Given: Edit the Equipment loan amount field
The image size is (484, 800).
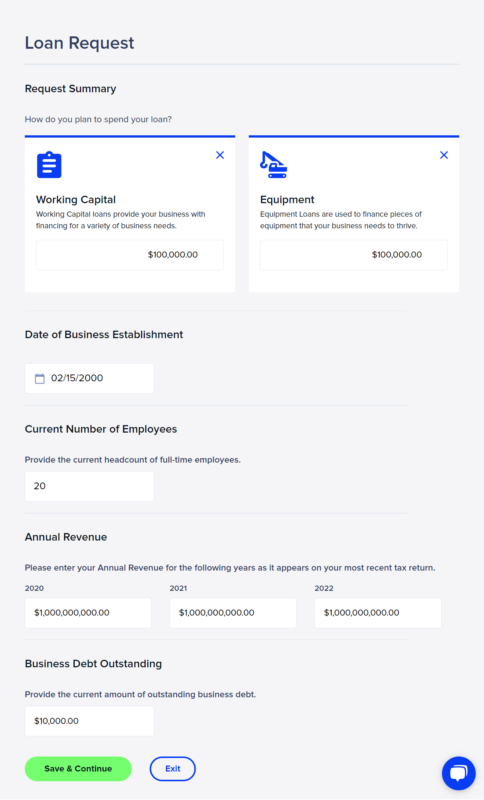Looking at the screenshot, I should pos(354,255).
